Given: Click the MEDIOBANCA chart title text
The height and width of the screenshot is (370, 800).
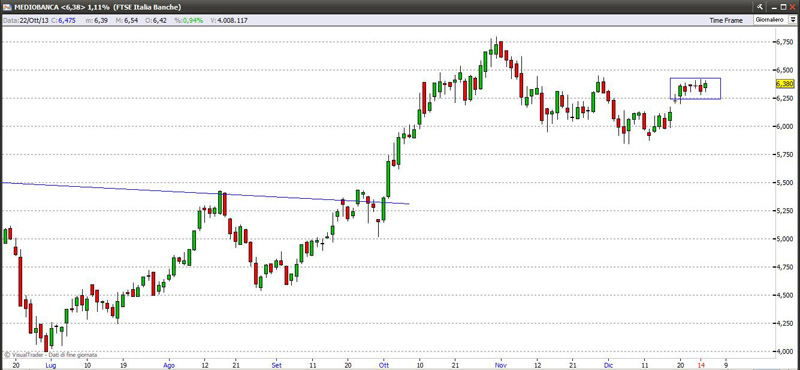Looking at the screenshot, I should (97, 7).
